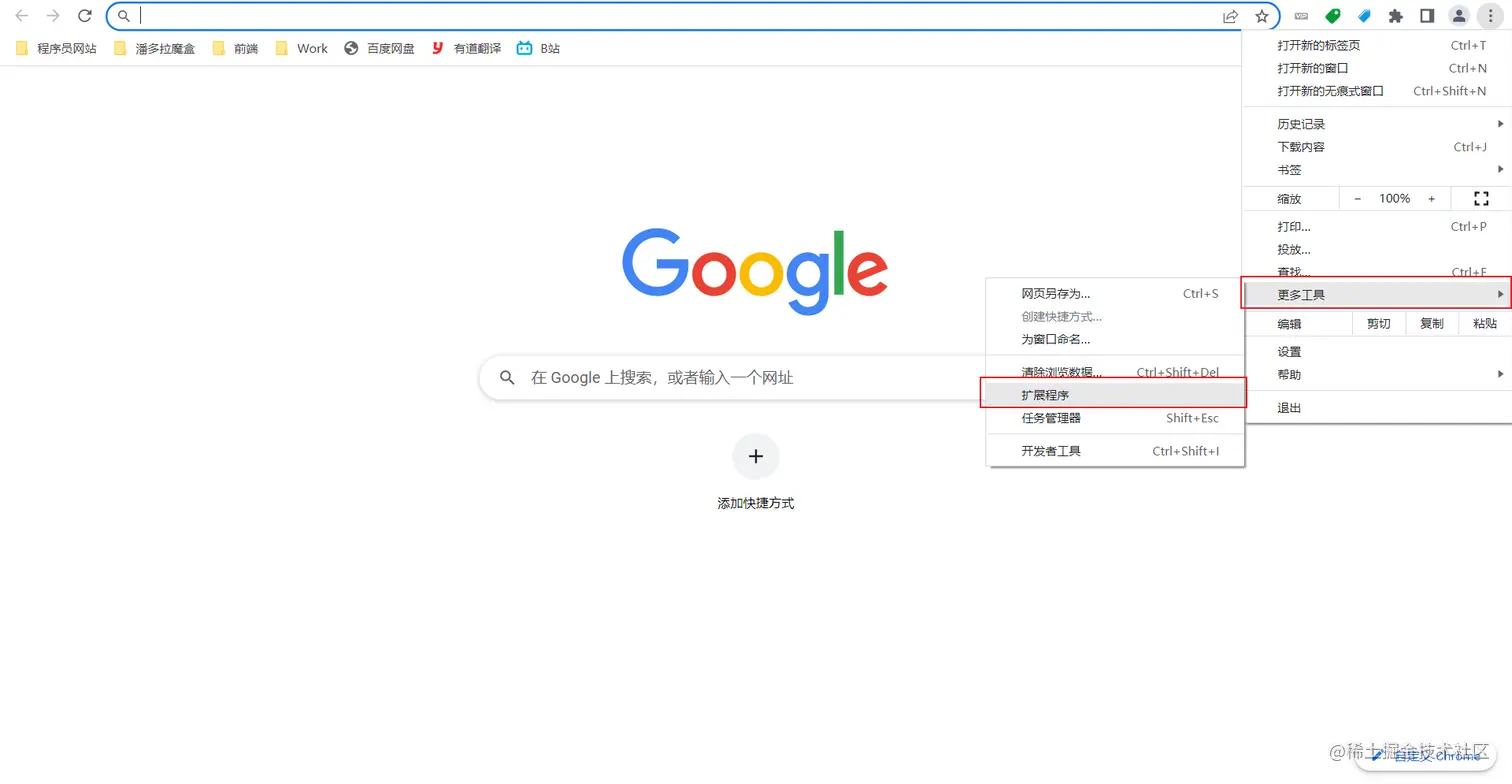Click the magnifier icon in Google search box
This screenshot has width=1512, height=784.
507,378
